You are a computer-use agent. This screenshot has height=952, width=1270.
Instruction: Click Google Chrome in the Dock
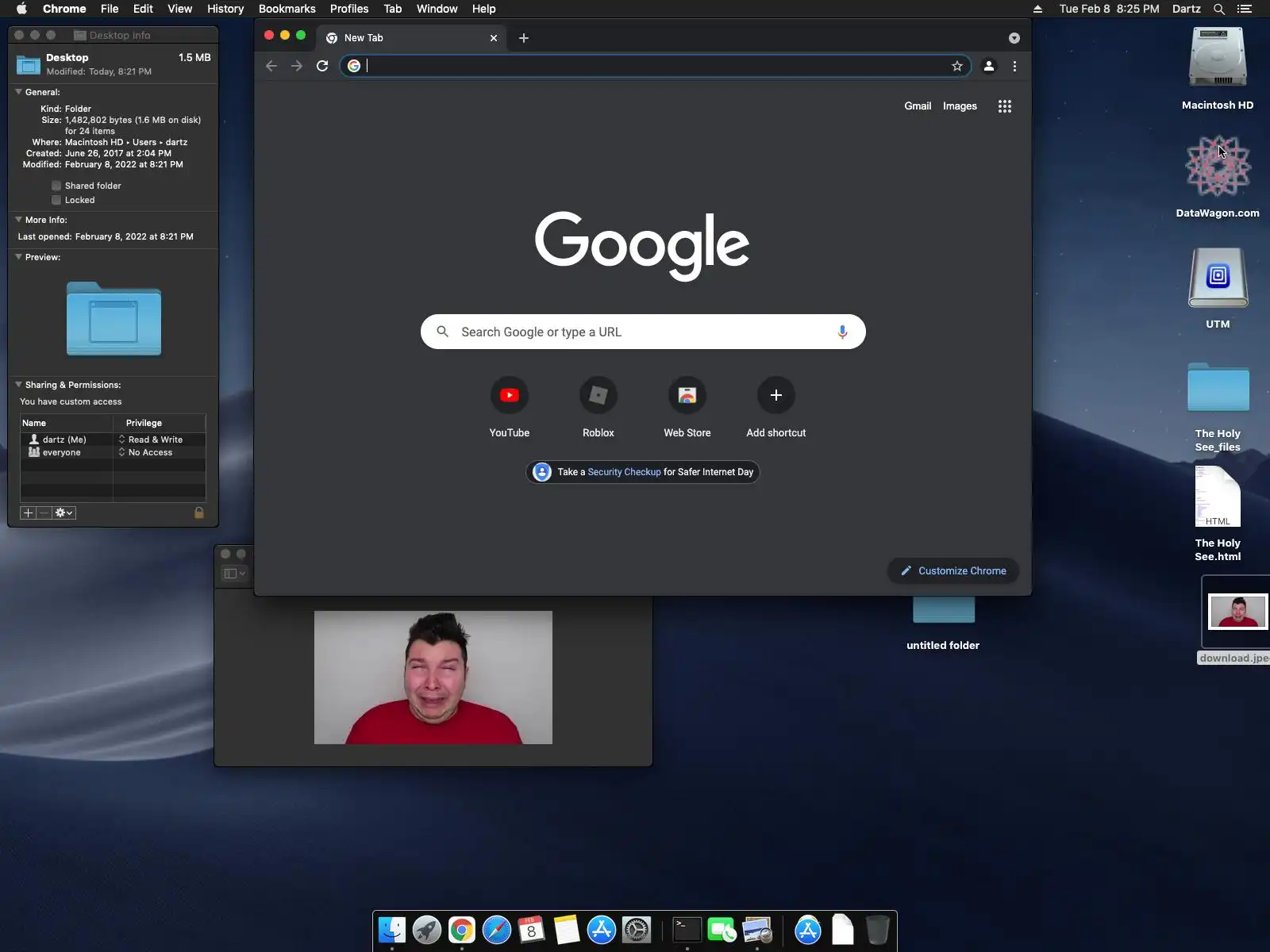point(462,930)
